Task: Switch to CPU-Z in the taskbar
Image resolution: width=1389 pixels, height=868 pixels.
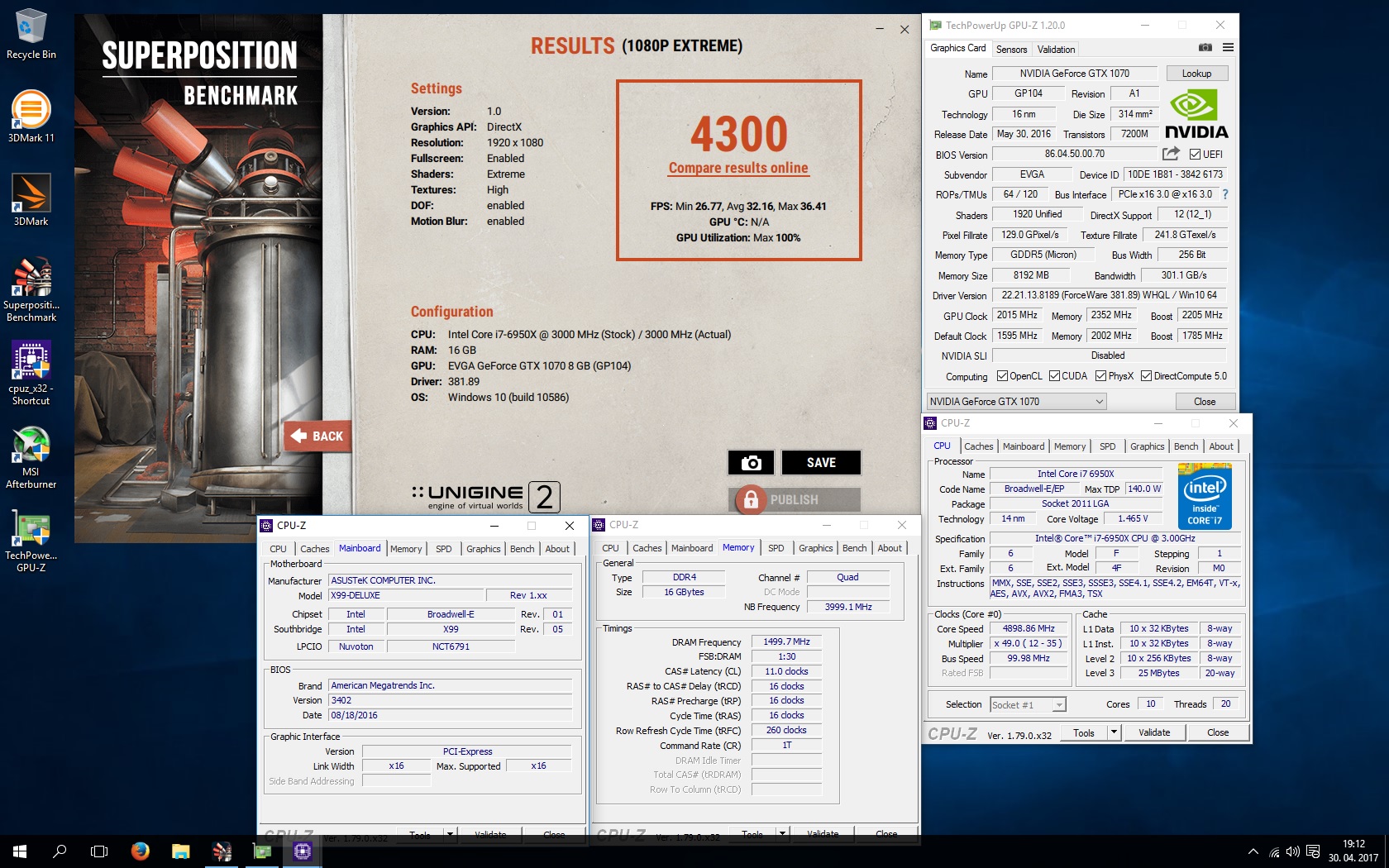Action: [303, 851]
